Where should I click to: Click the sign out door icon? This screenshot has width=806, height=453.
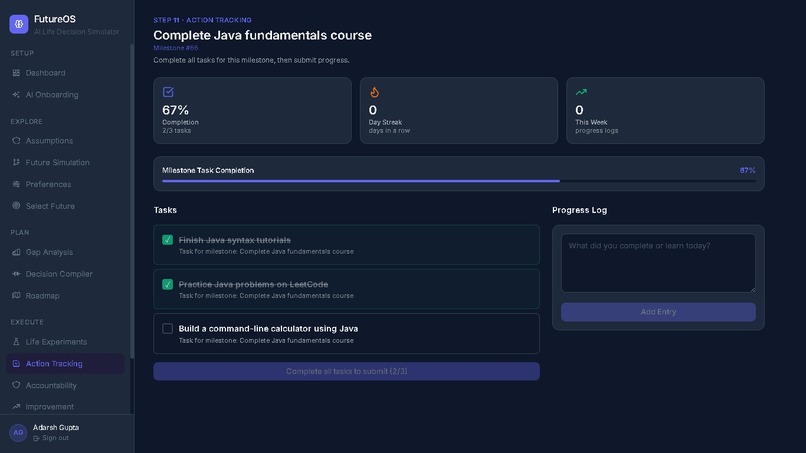click(x=36, y=439)
